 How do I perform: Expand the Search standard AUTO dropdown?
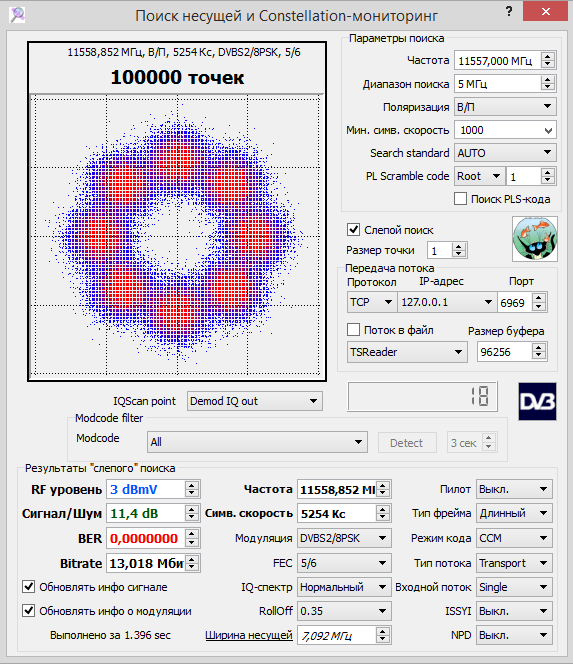pos(505,152)
